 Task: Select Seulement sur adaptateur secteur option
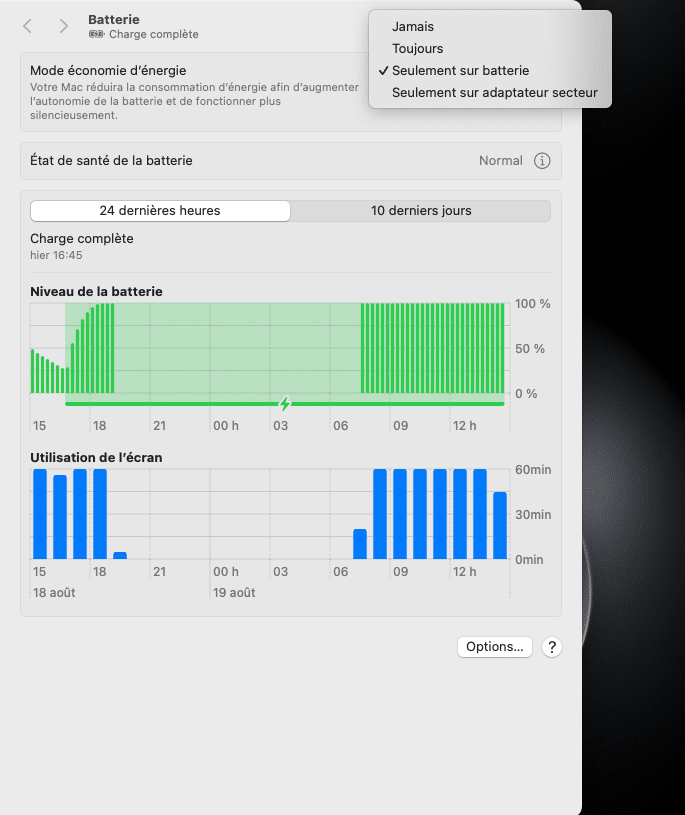pos(495,93)
